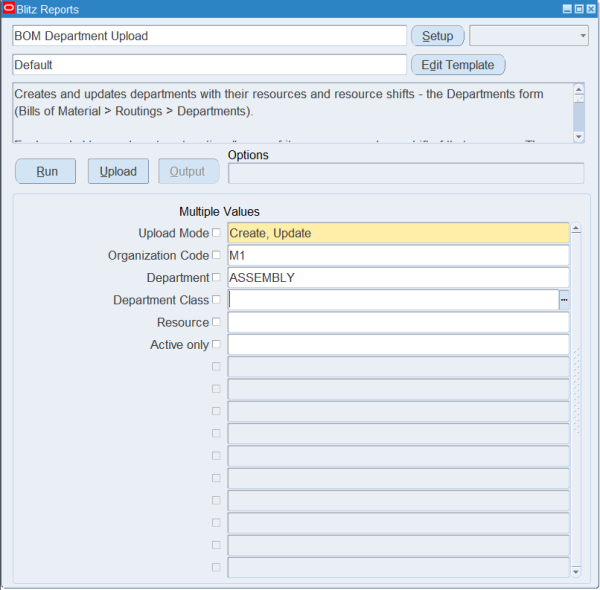The image size is (600, 590).
Task: Click the up arrow of the description scrollbar
Action: (579, 90)
